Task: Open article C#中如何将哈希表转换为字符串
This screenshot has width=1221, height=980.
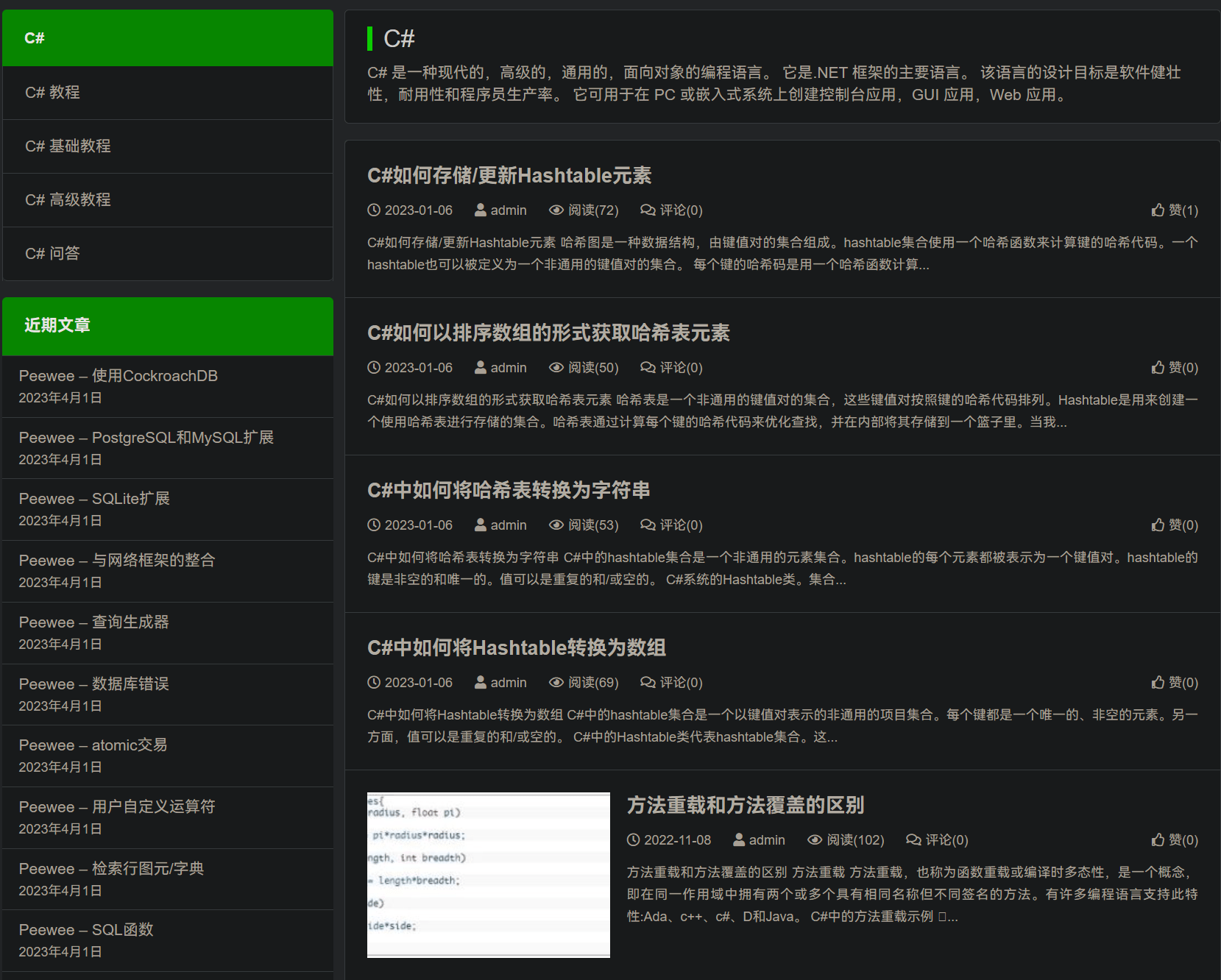Action: (x=508, y=491)
